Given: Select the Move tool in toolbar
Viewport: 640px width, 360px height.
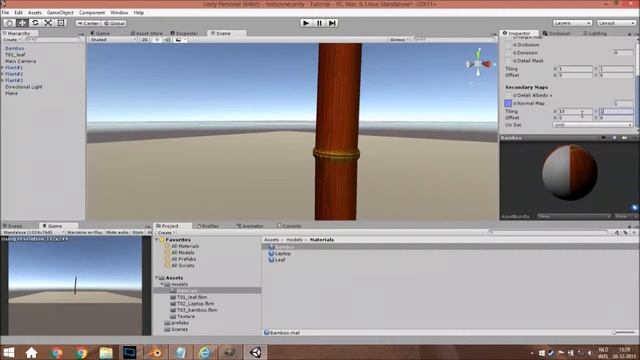Looking at the screenshot, I should [22, 23].
